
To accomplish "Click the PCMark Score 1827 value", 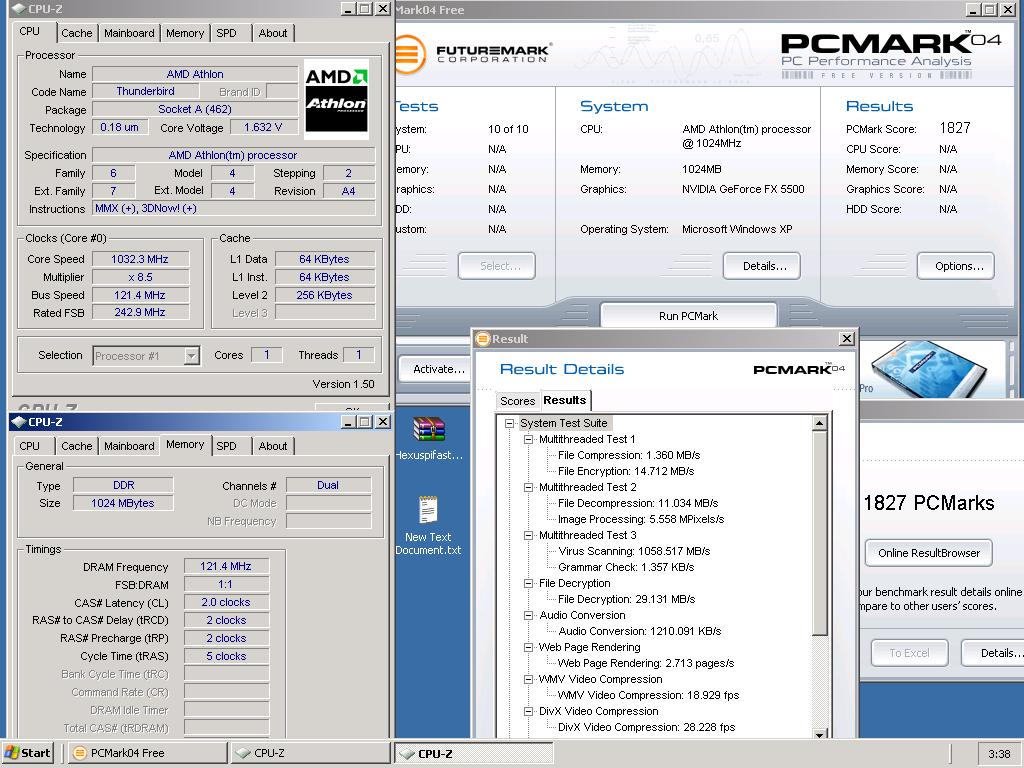I will point(954,128).
